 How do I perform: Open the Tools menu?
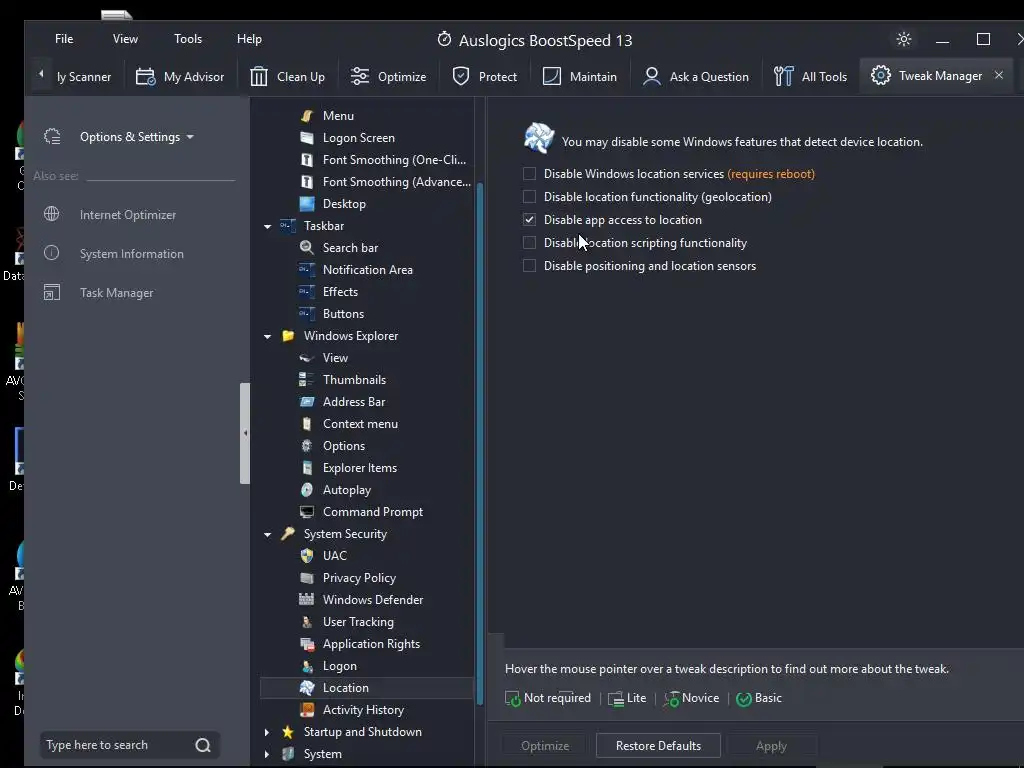188,39
